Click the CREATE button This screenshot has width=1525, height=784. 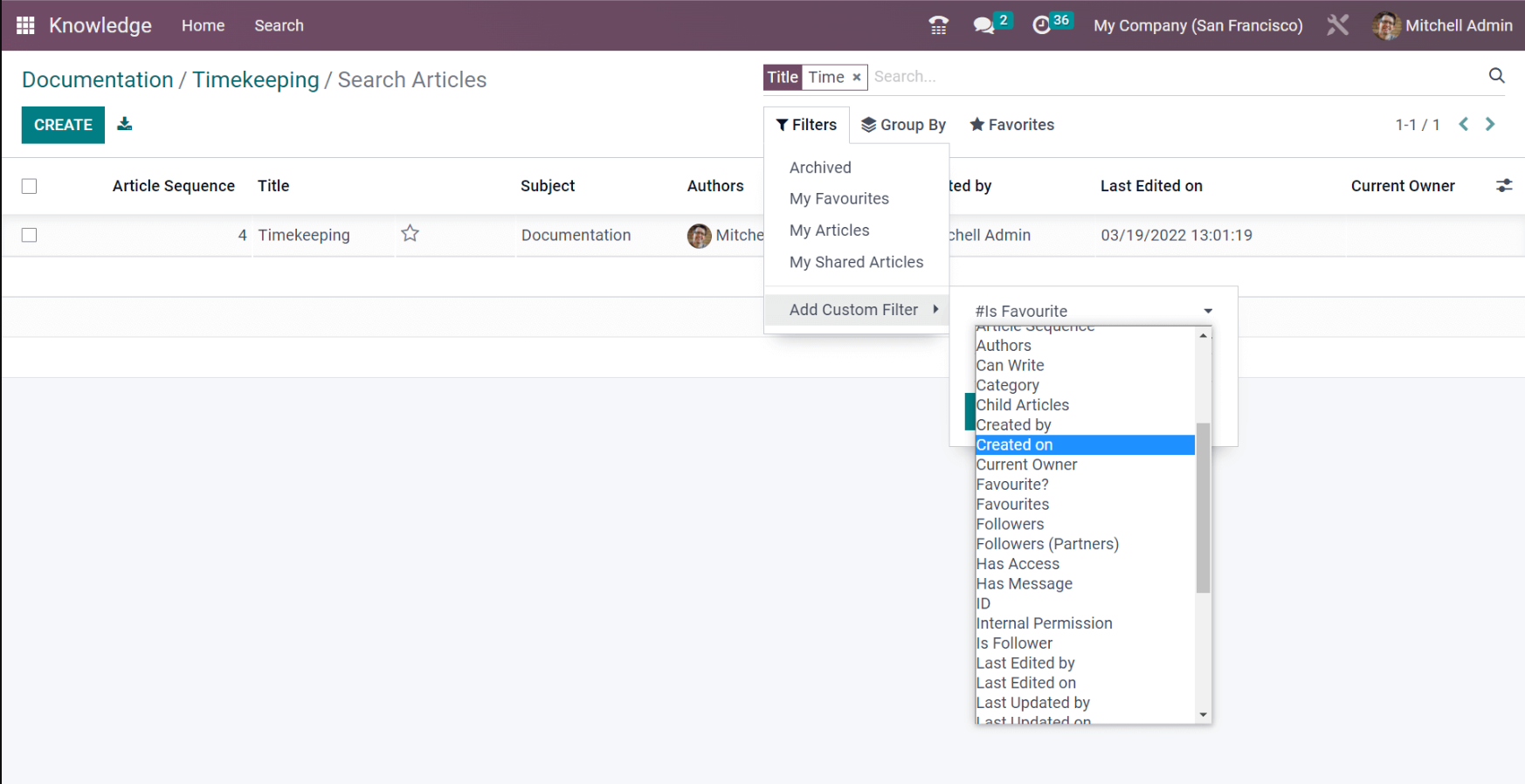pos(63,125)
